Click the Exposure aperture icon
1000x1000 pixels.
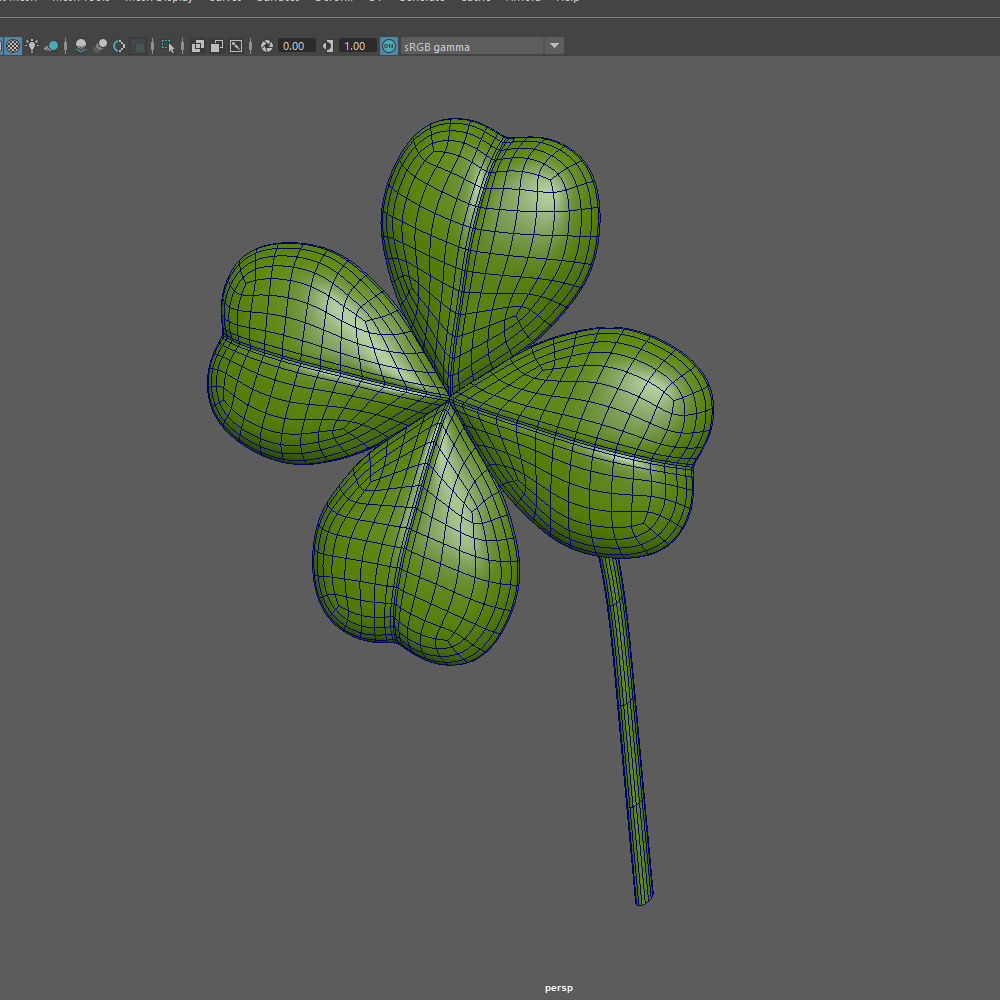click(267, 46)
